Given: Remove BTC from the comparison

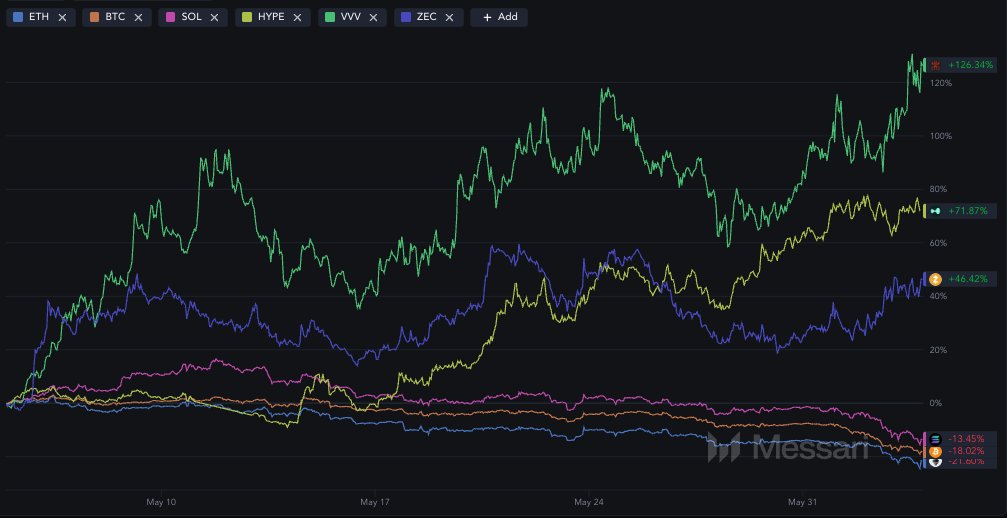Looking at the screenshot, I should pyautogui.click(x=138, y=17).
